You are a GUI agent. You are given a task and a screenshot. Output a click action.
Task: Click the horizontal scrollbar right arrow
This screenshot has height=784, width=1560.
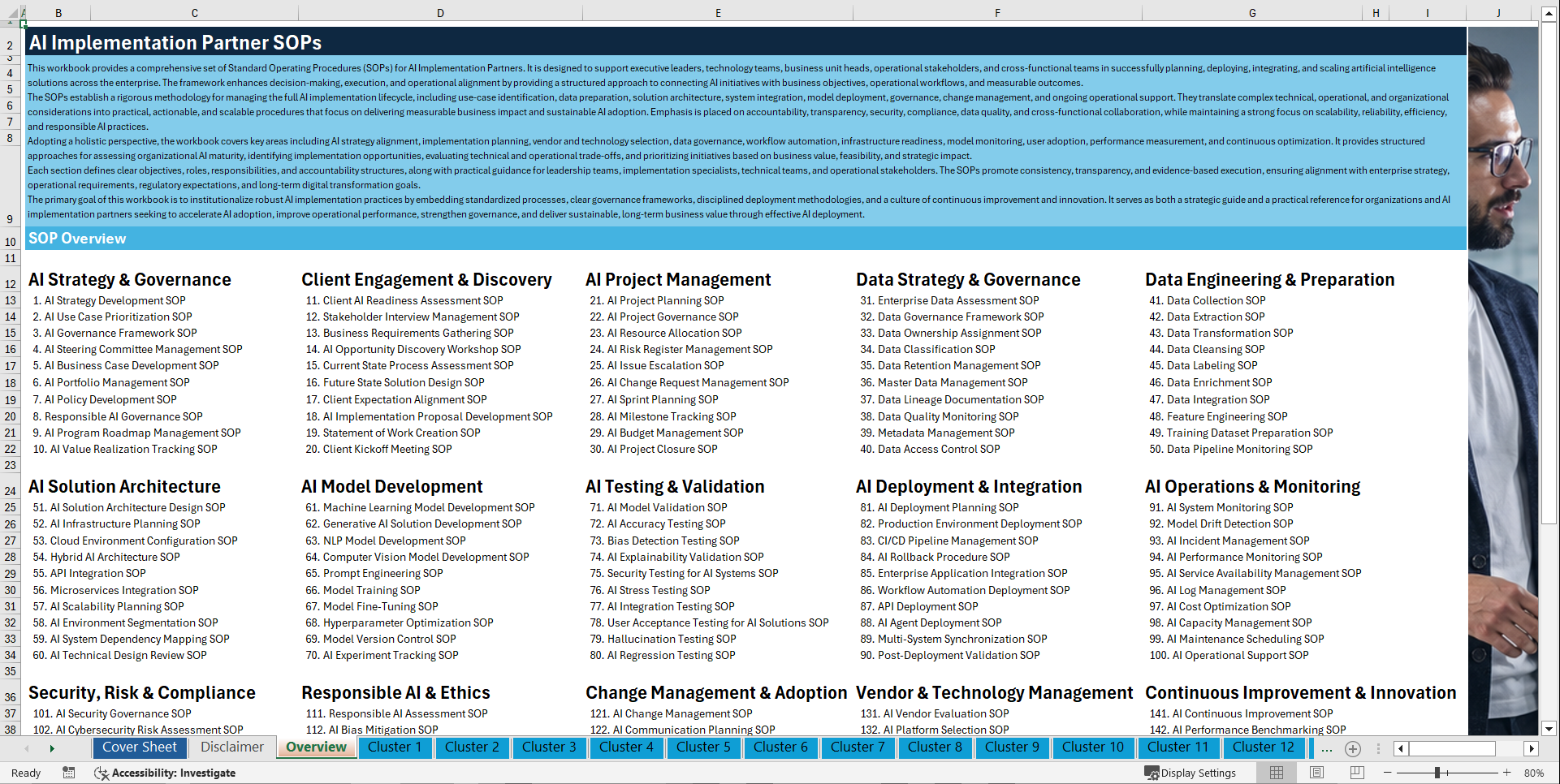click(x=1532, y=748)
